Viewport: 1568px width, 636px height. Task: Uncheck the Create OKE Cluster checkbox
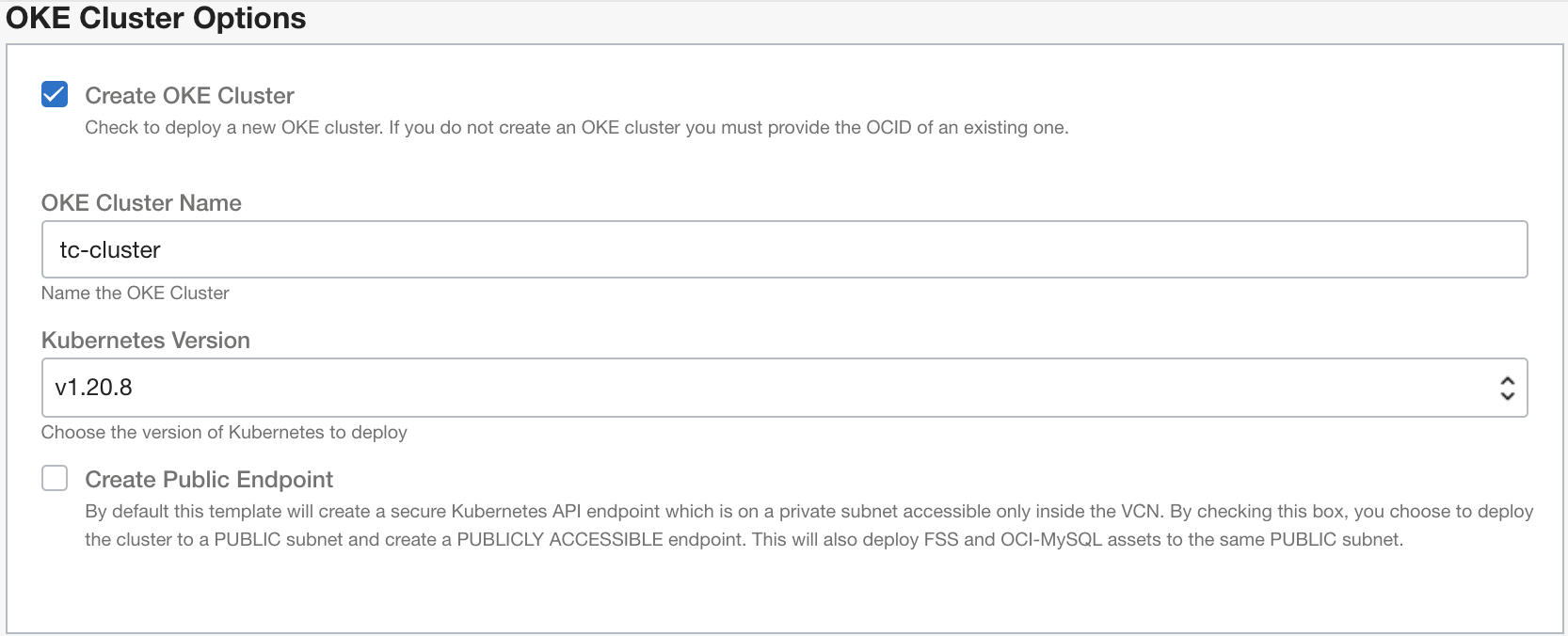click(55, 94)
